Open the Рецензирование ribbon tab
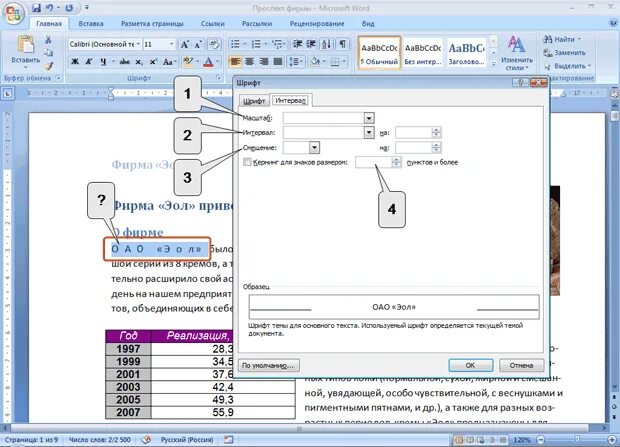Screen dimensions: 620x447 click(317, 23)
